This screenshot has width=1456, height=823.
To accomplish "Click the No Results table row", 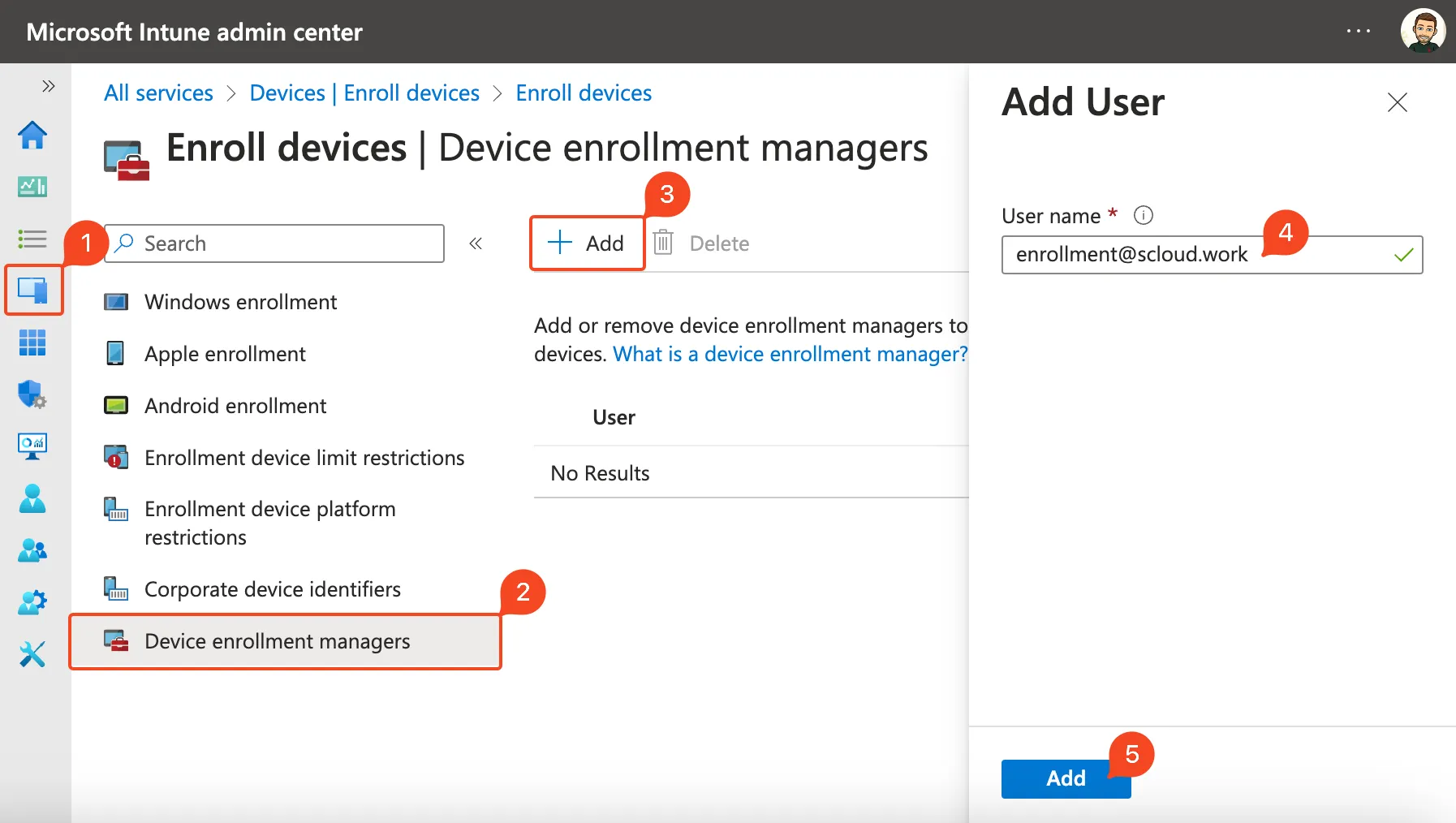I will [x=751, y=473].
